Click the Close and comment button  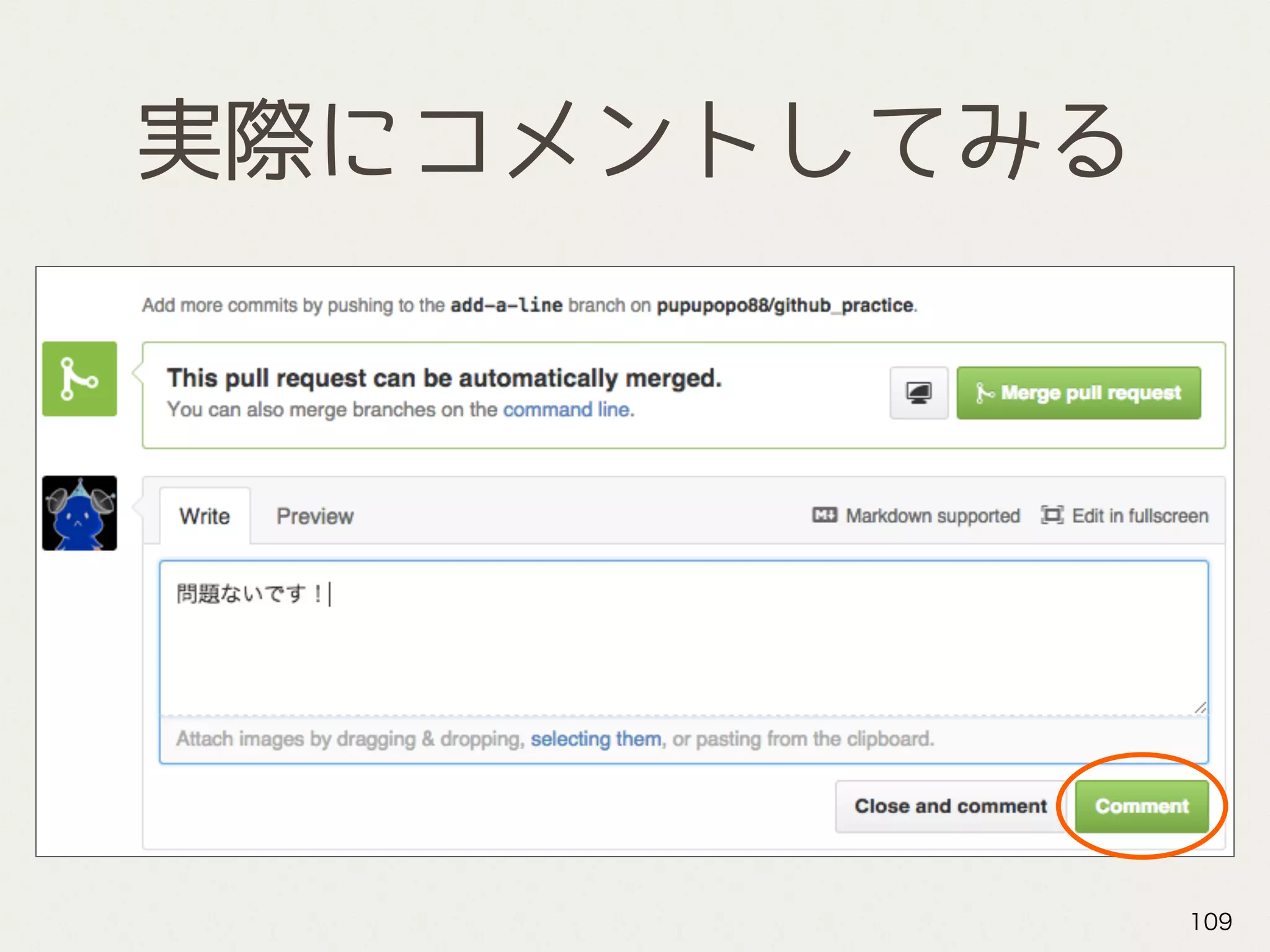coord(950,806)
